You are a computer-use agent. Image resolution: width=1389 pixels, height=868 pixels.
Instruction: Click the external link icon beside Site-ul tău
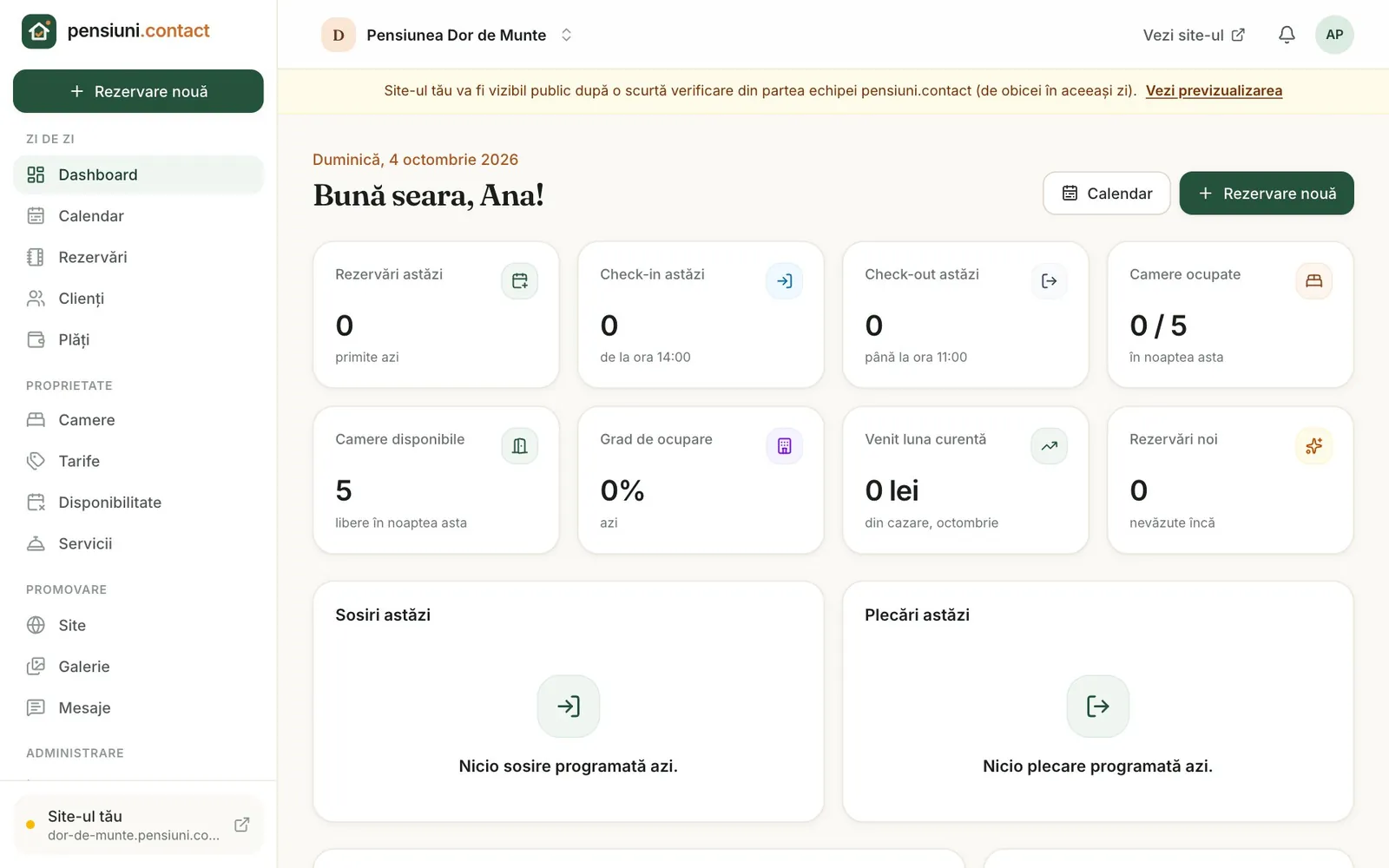242,825
